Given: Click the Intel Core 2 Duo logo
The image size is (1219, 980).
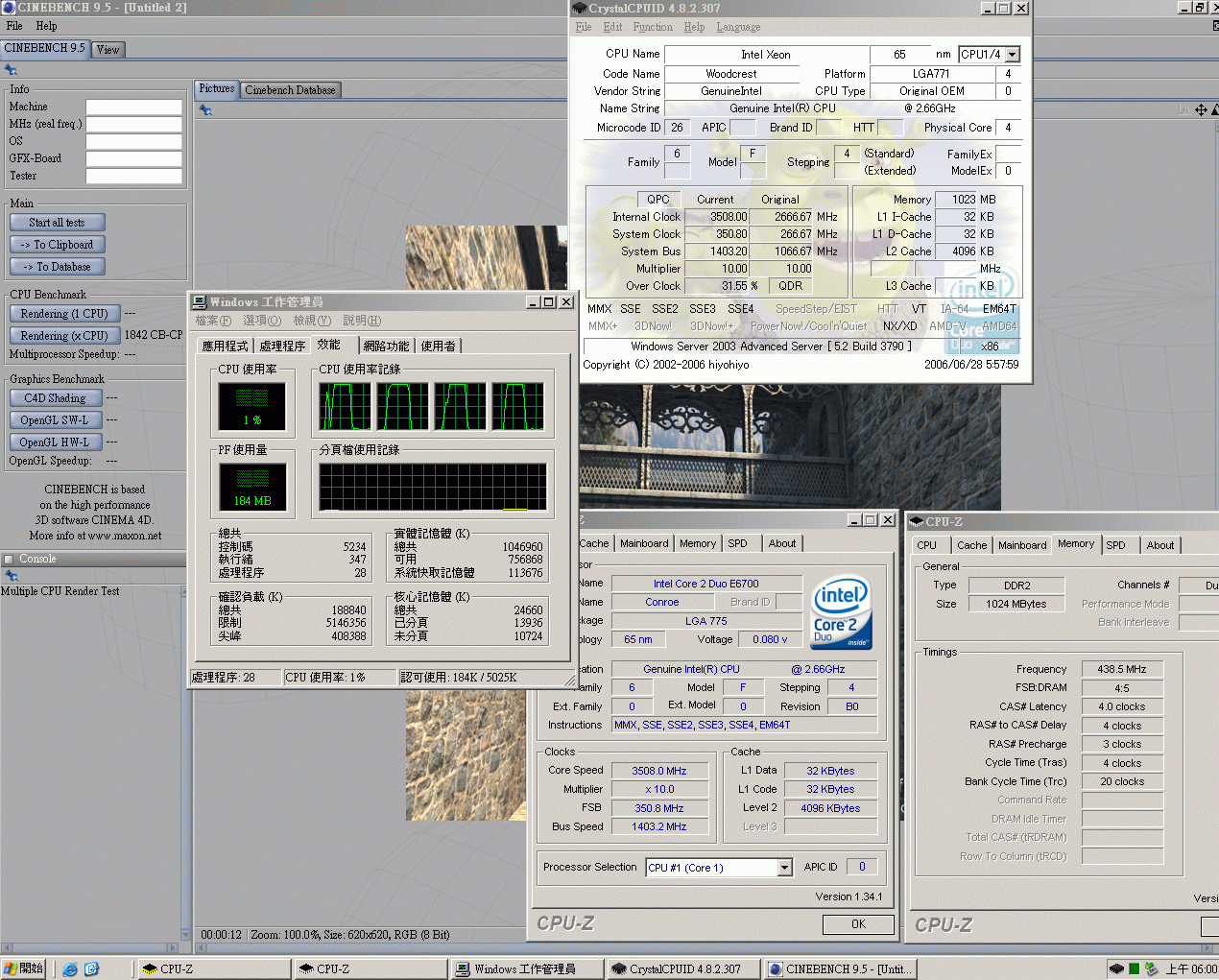Looking at the screenshot, I should (841, 612).
